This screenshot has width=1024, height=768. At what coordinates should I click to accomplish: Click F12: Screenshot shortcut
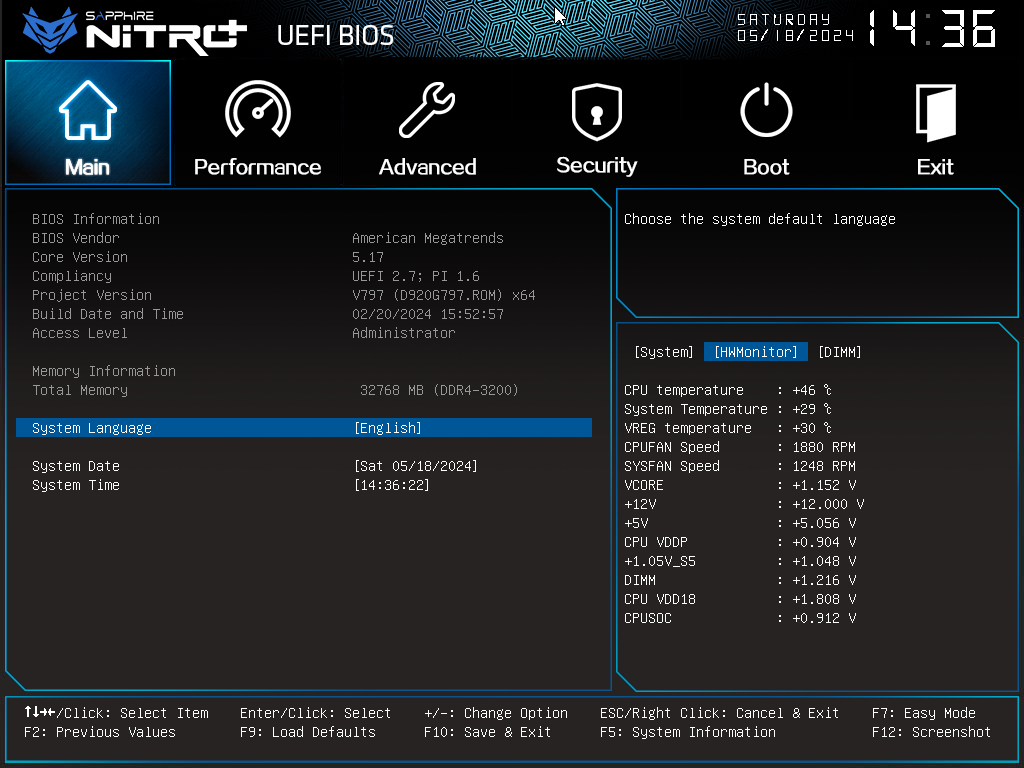point(931,732)
